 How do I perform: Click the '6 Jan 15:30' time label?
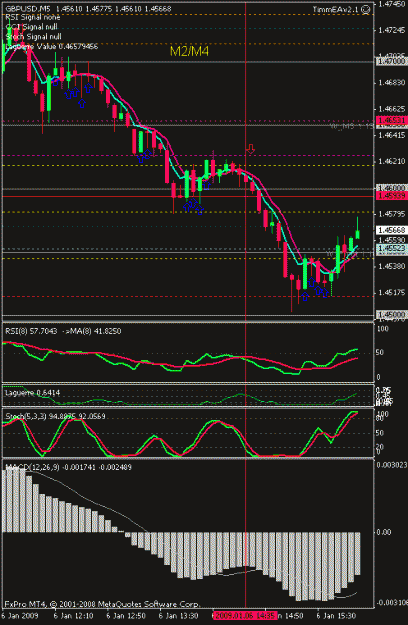click(x=336, y=615)
